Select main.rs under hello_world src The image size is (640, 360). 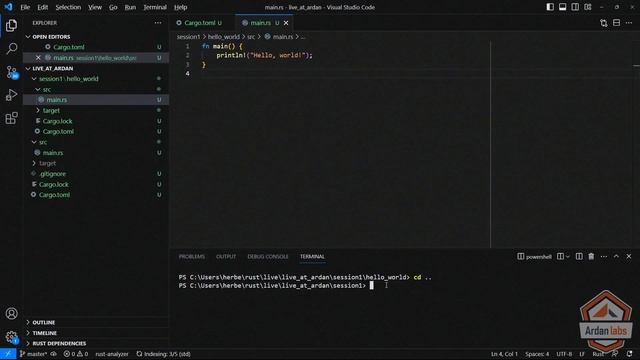[96, 100]
